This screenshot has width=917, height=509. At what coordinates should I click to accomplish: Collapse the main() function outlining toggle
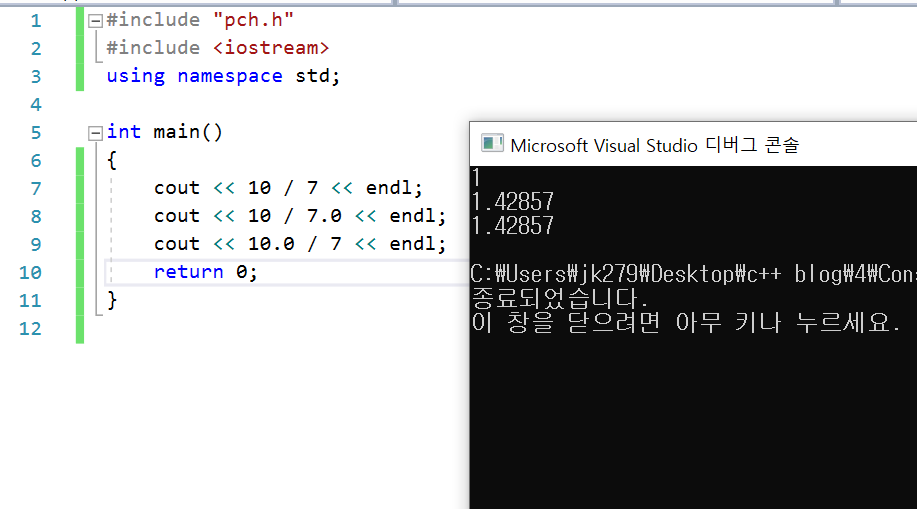click(95, 133)
